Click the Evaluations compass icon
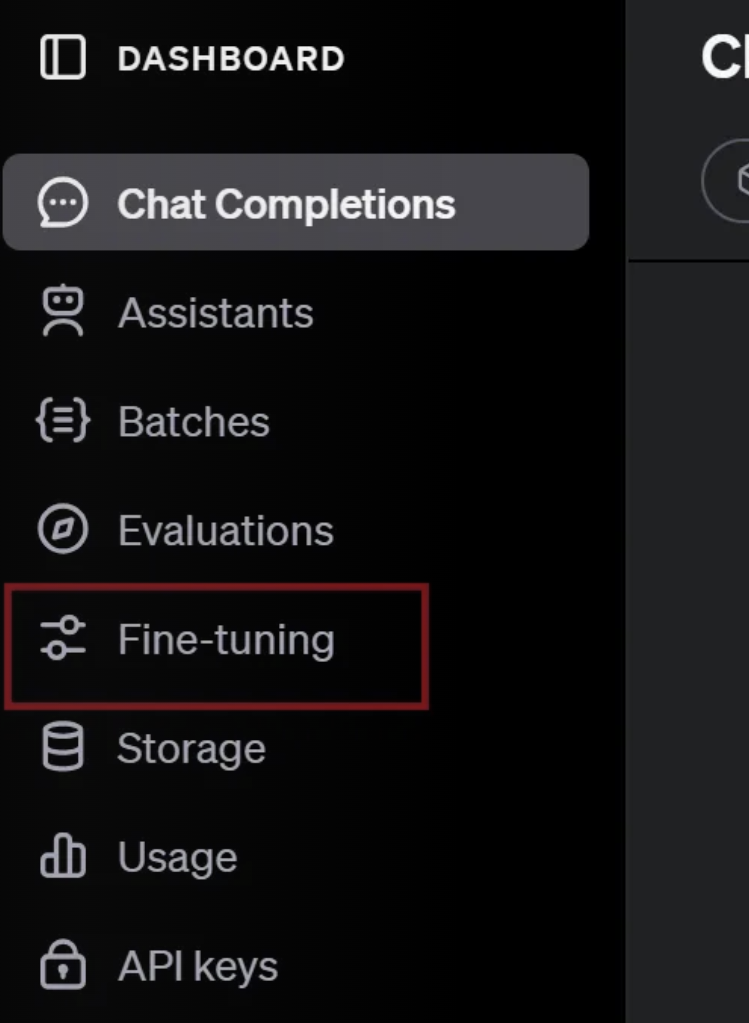Image resolution: width=749 pixels, height=1023 pixels. tap(63, 529)
